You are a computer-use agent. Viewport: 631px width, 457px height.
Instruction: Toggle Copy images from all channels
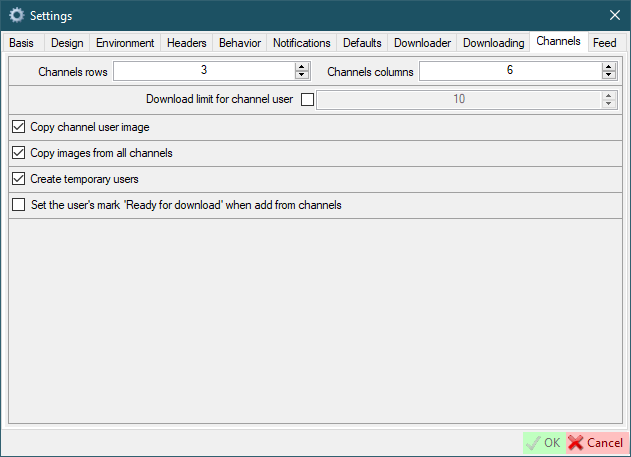[18, 153]
